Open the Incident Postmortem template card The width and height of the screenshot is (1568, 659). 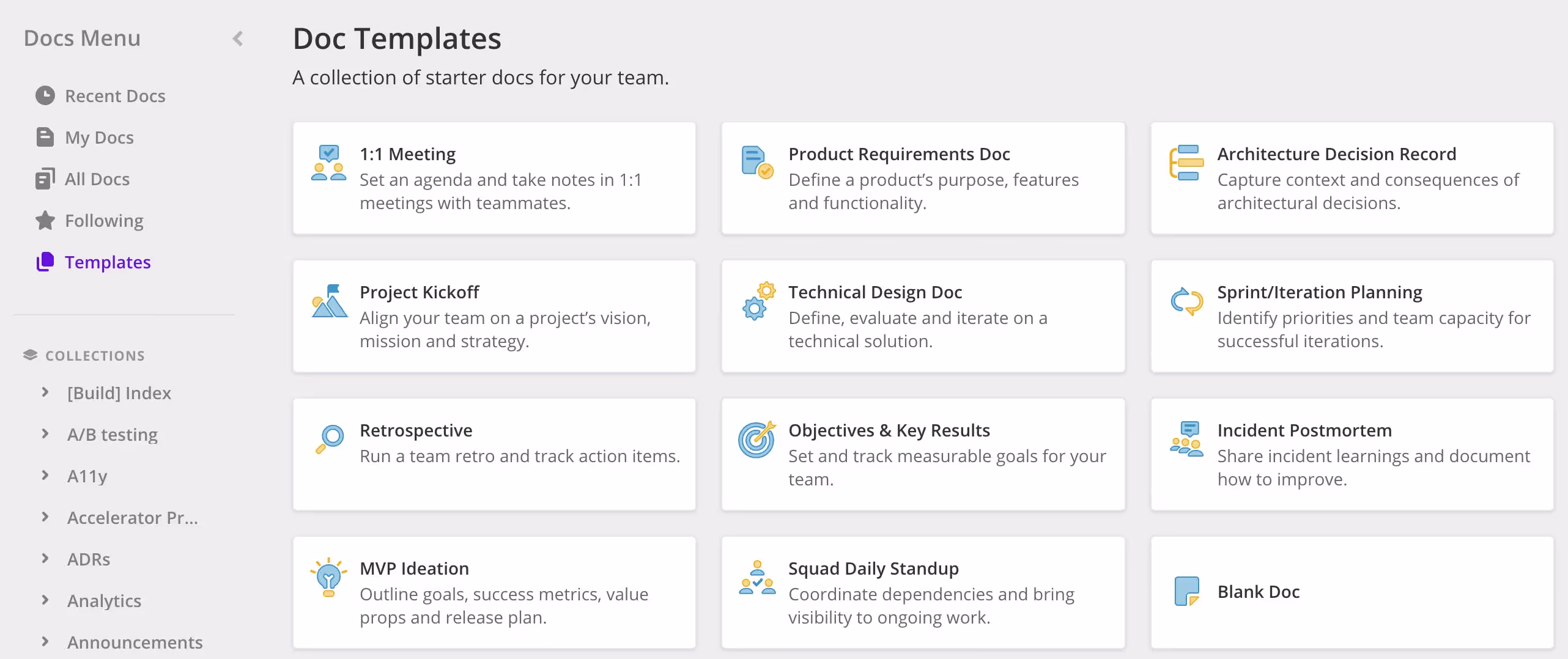(1352, 454)
